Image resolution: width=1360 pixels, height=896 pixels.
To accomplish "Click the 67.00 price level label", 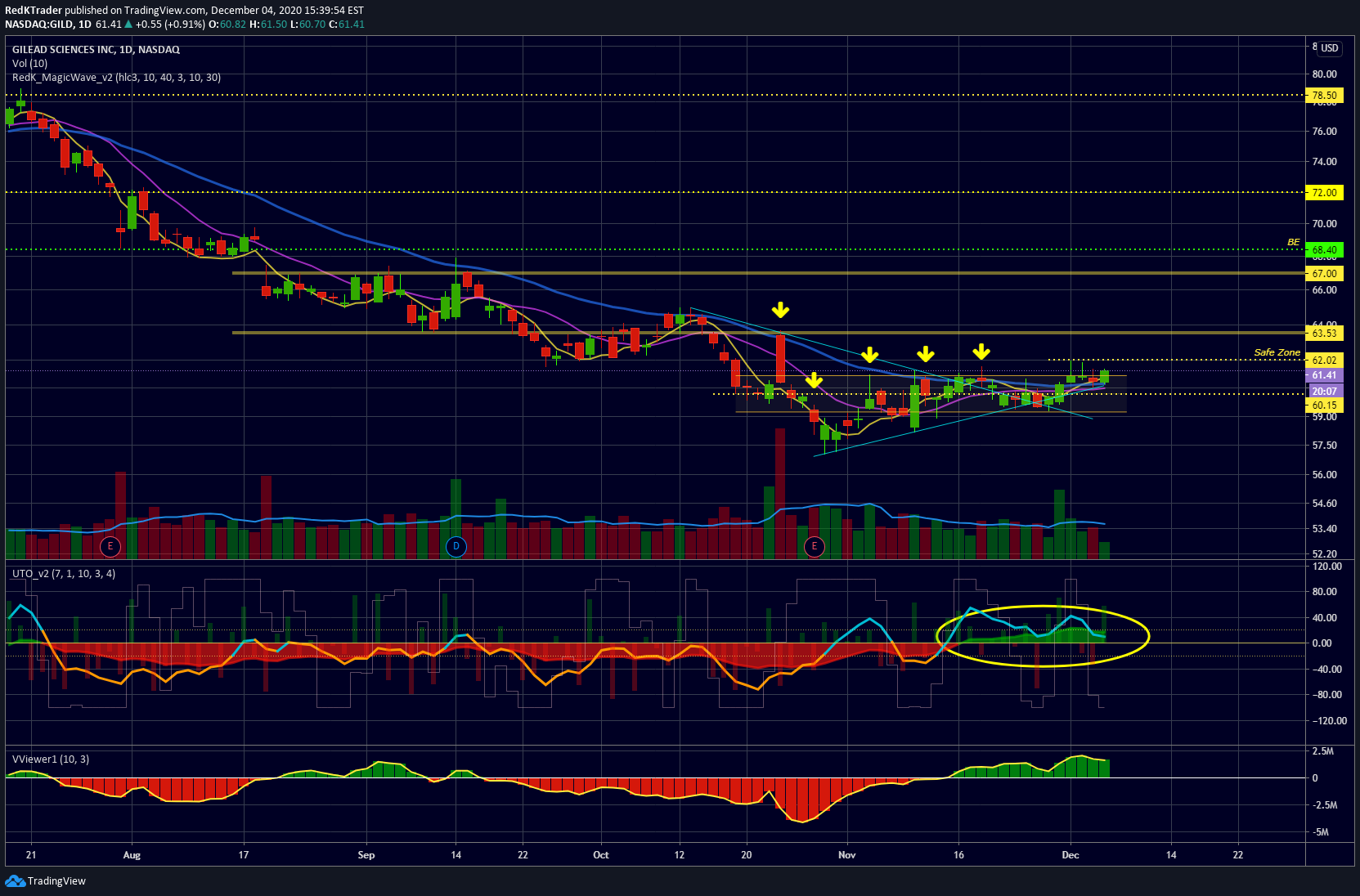I will 1325,274.
